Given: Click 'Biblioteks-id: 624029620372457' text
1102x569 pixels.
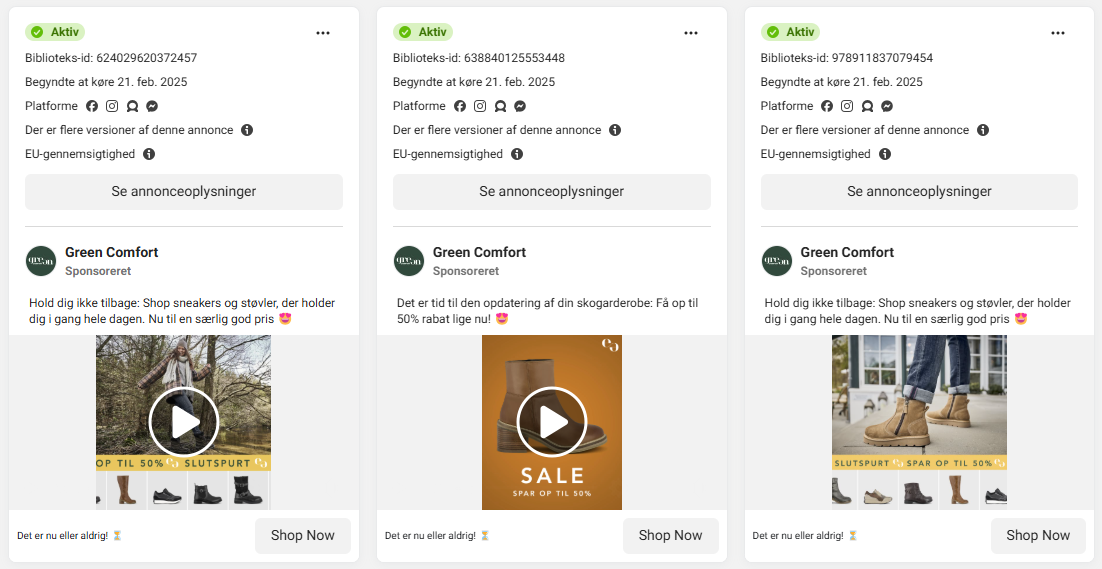Looking at the screenshot, I should point(111,58).
